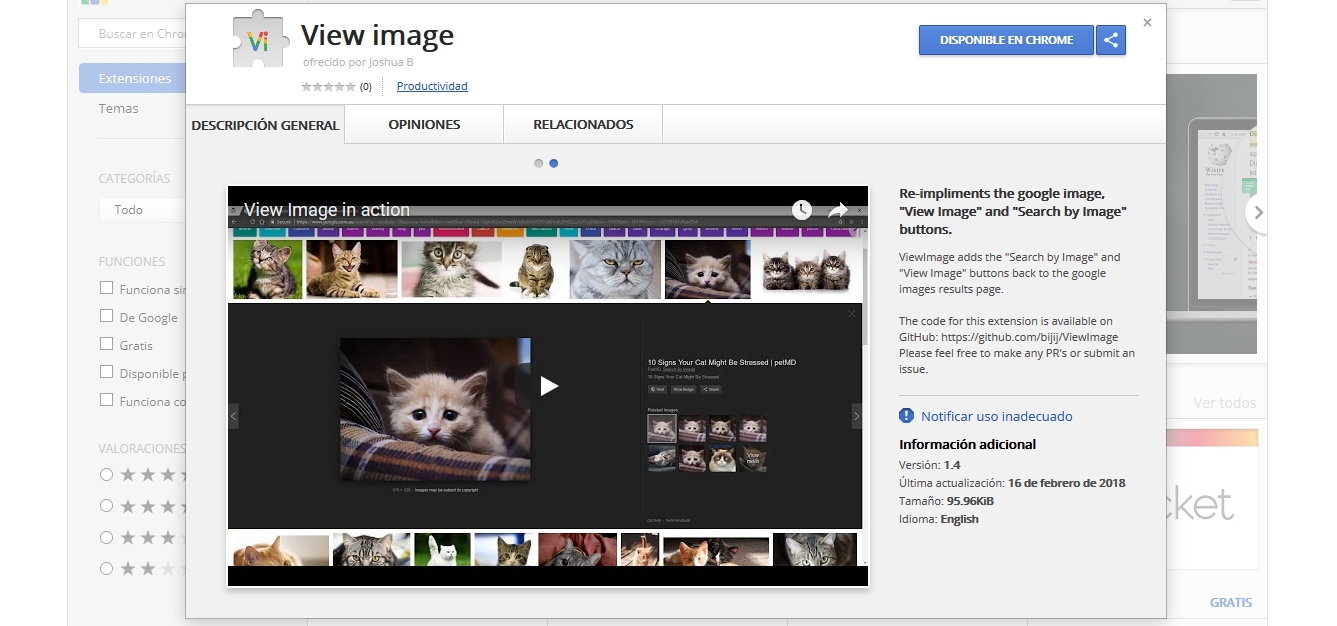Open the Productividad category link

click(x=432, y=86)
